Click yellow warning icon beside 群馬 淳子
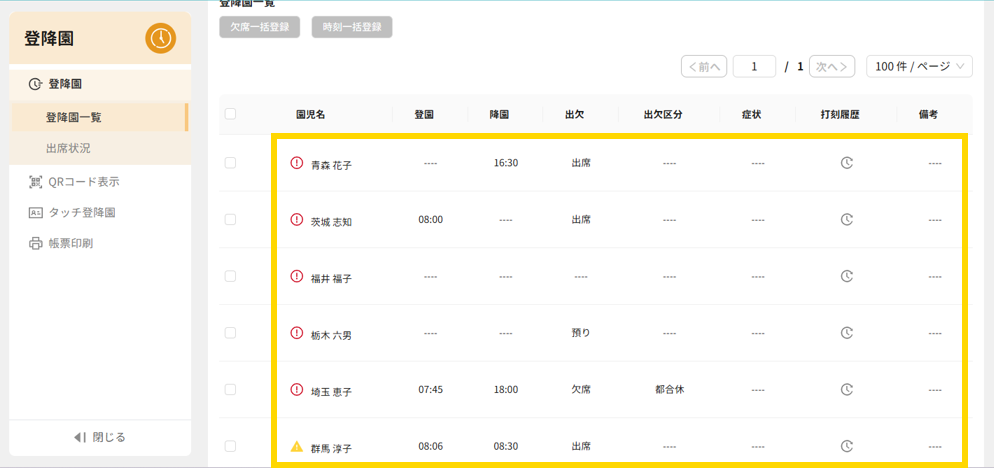This screenshot has height=468, width=994. click(x=296, y=446)
